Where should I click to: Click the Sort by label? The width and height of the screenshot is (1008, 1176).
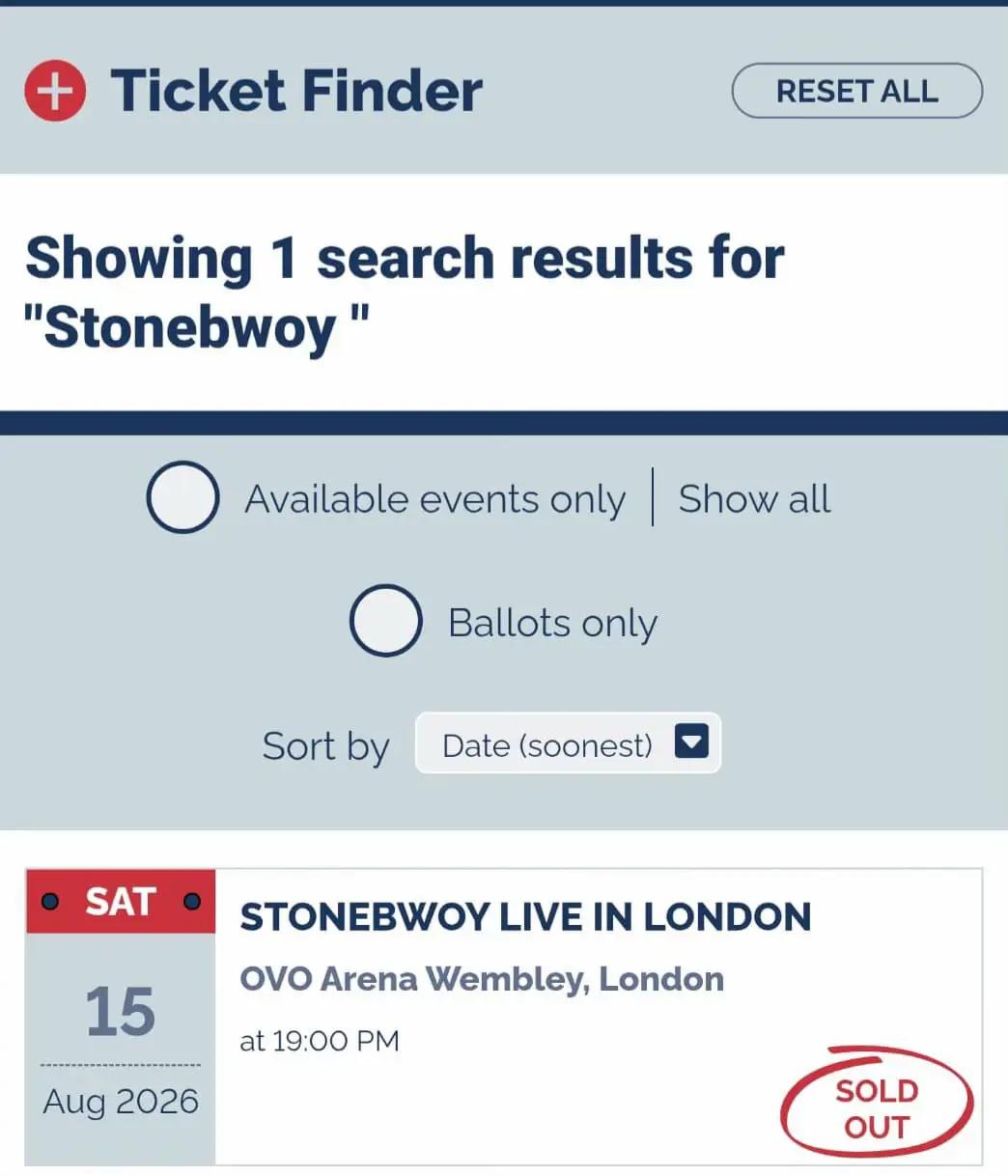[x=325, y=746]
